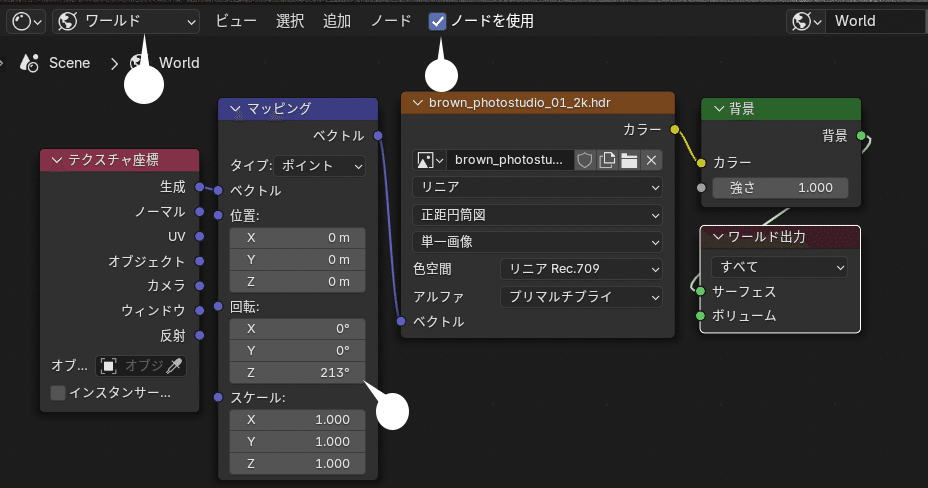Open the タイプ ポイント dropdown
Image resolution: width=928 pixels, height=488 pixels.
click(x=320, y=166)
